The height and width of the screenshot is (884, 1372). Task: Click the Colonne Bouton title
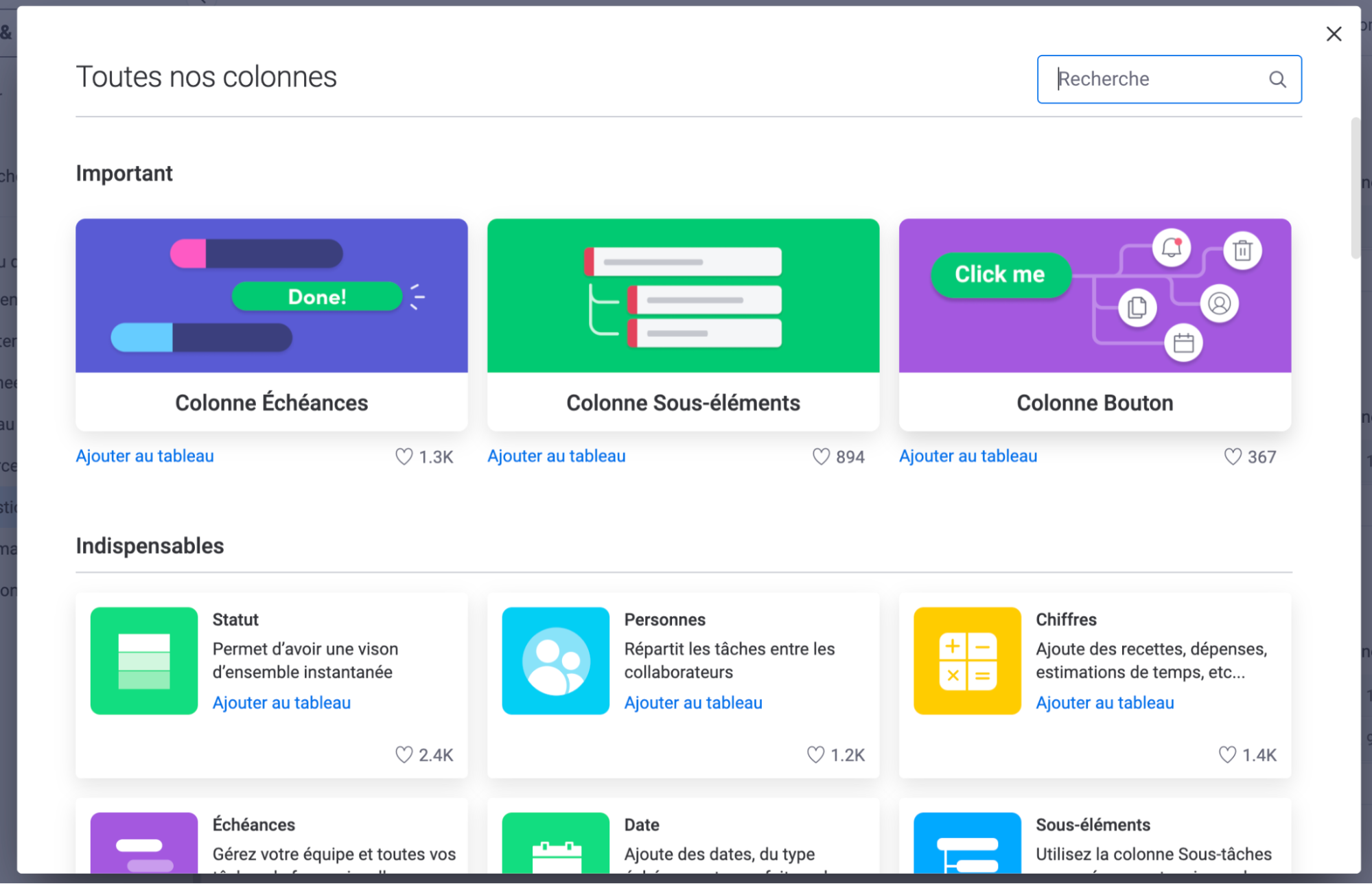click(x=1095, y=403)
